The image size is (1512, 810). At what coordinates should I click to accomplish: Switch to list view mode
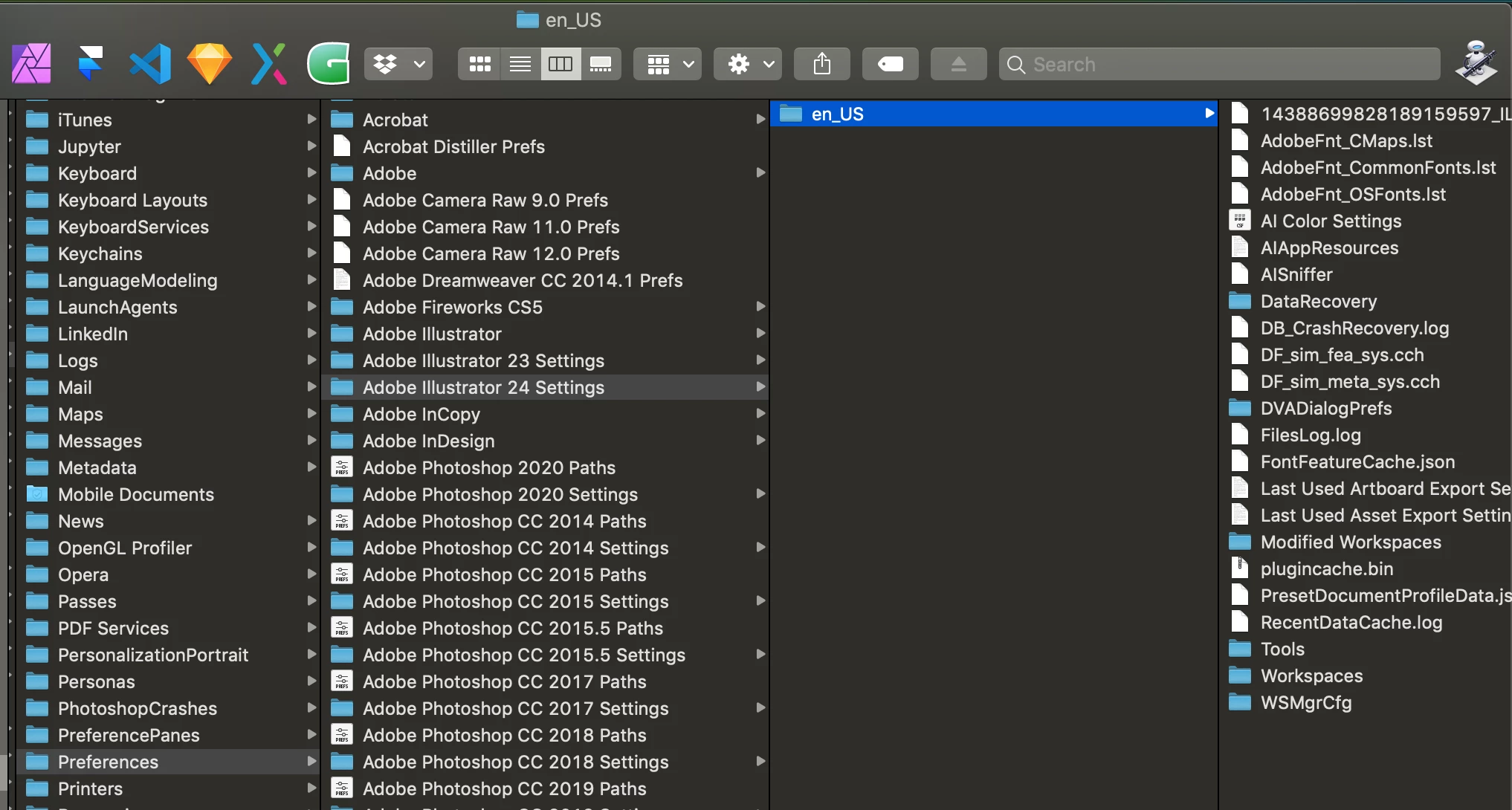click(x=520, y=64)
